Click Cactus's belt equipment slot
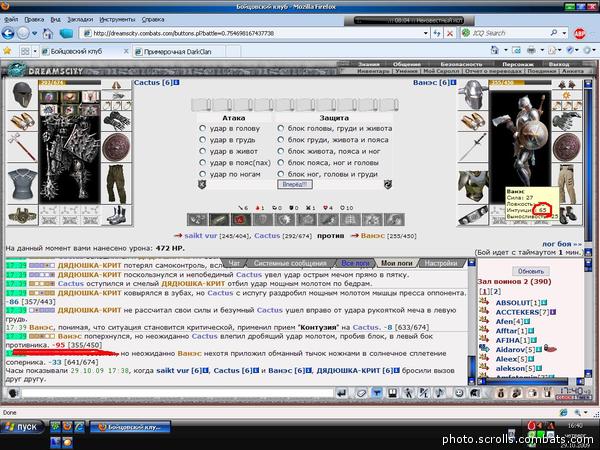 click(x=22, y=215)
